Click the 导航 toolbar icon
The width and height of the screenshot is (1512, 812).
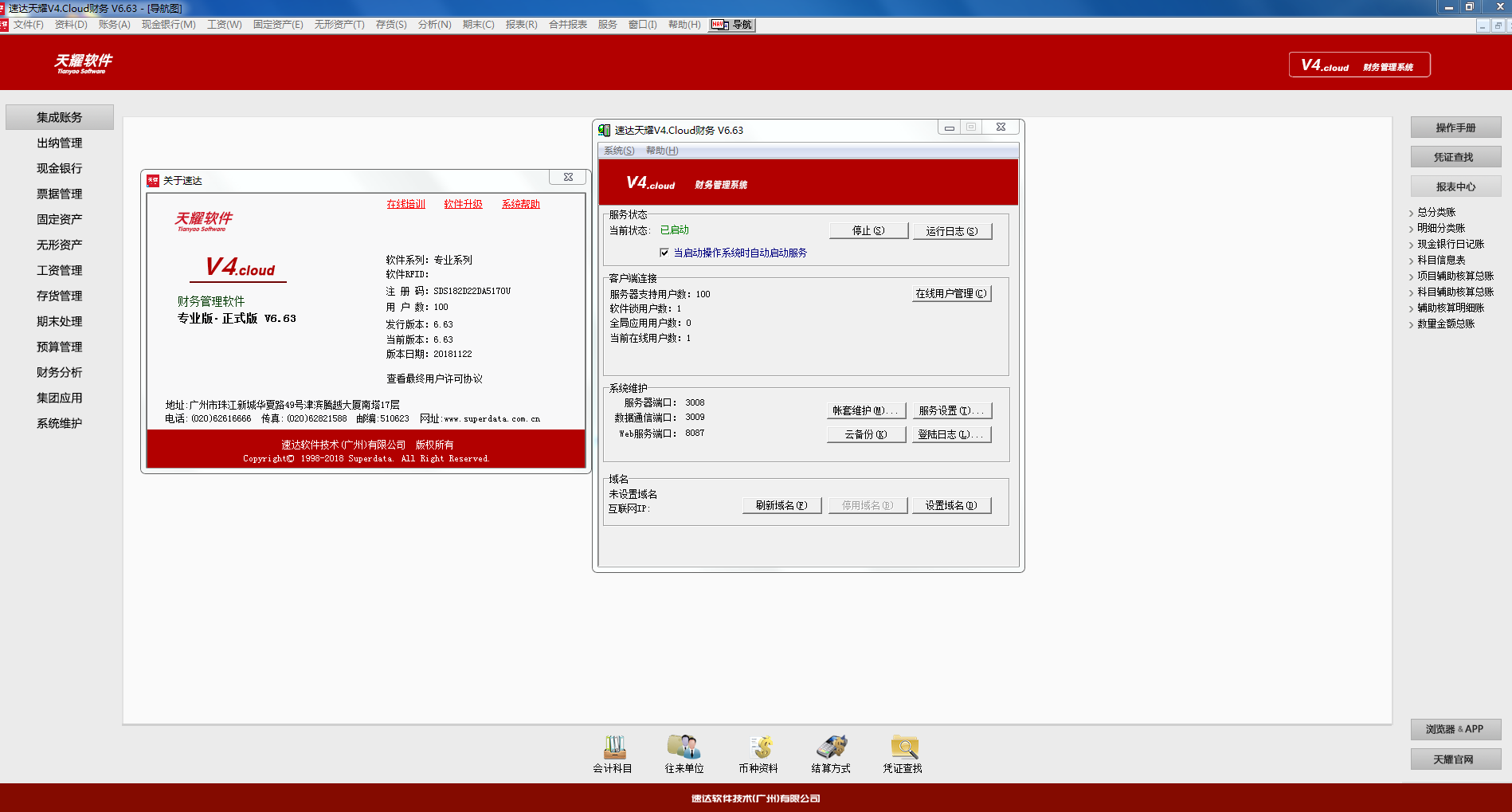click(x=732, y=25)
